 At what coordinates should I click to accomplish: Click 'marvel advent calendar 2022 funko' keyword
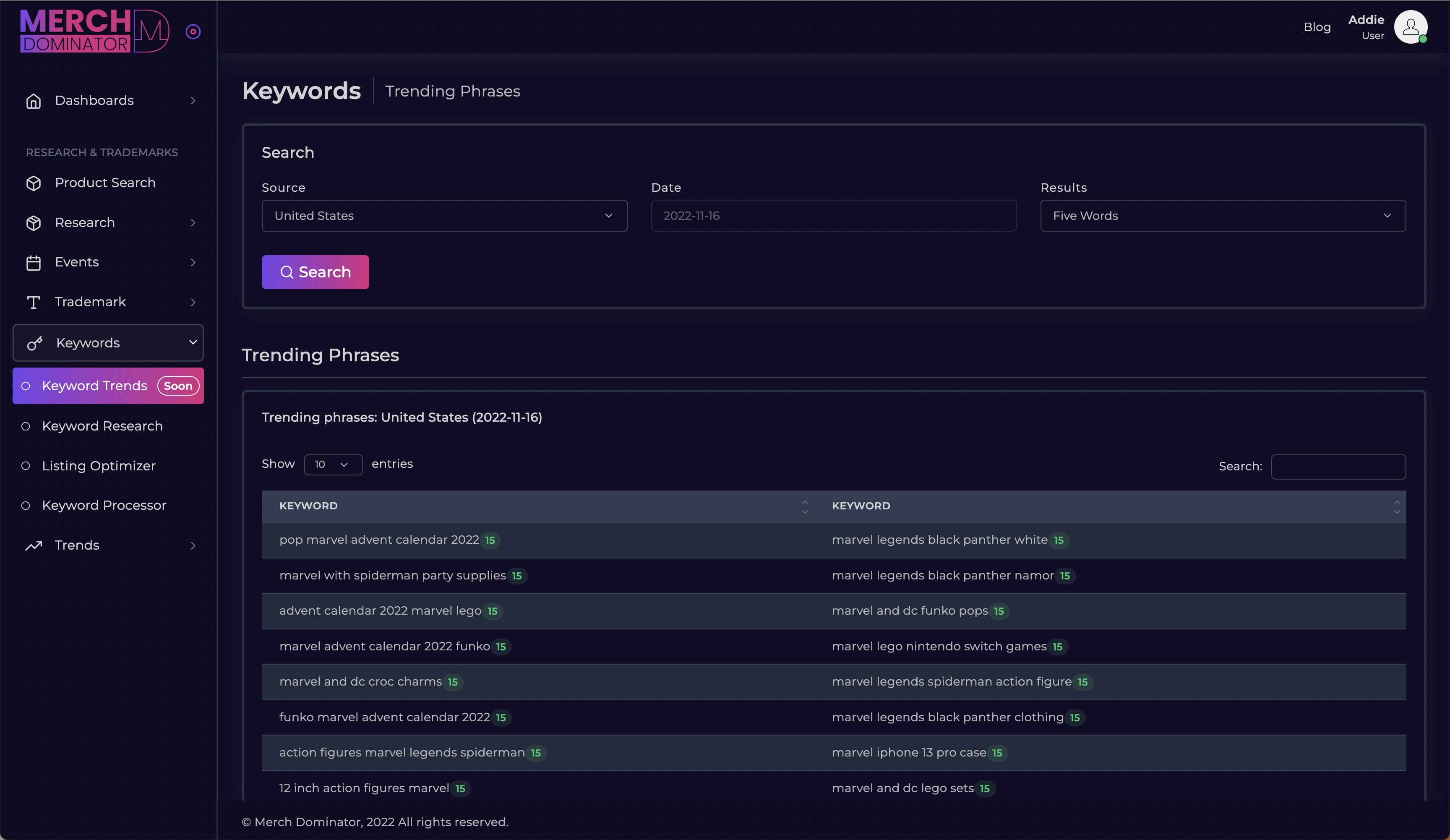coord(384,646)
